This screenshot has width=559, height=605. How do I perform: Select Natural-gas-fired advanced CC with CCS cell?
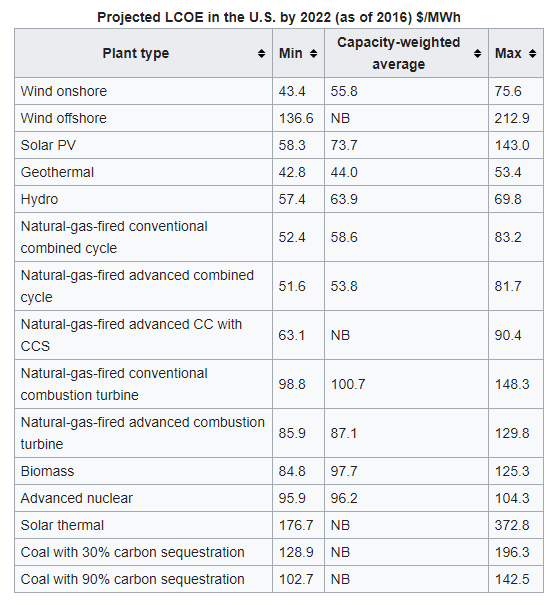pos(144,335)
